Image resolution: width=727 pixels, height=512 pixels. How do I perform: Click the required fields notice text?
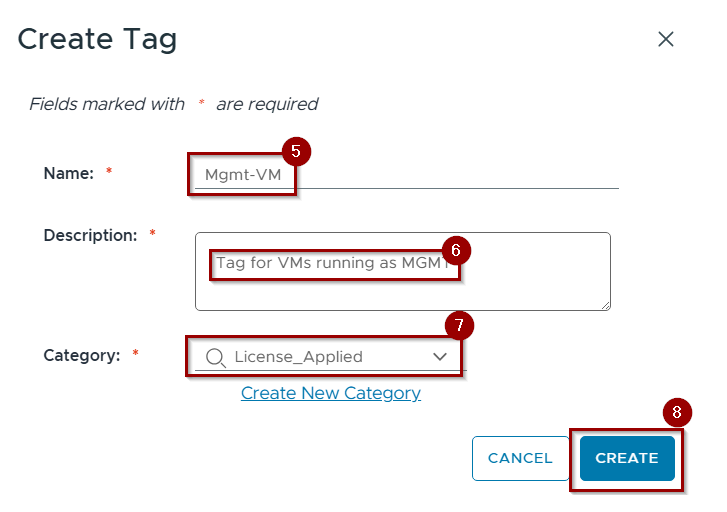pos(173,104)
